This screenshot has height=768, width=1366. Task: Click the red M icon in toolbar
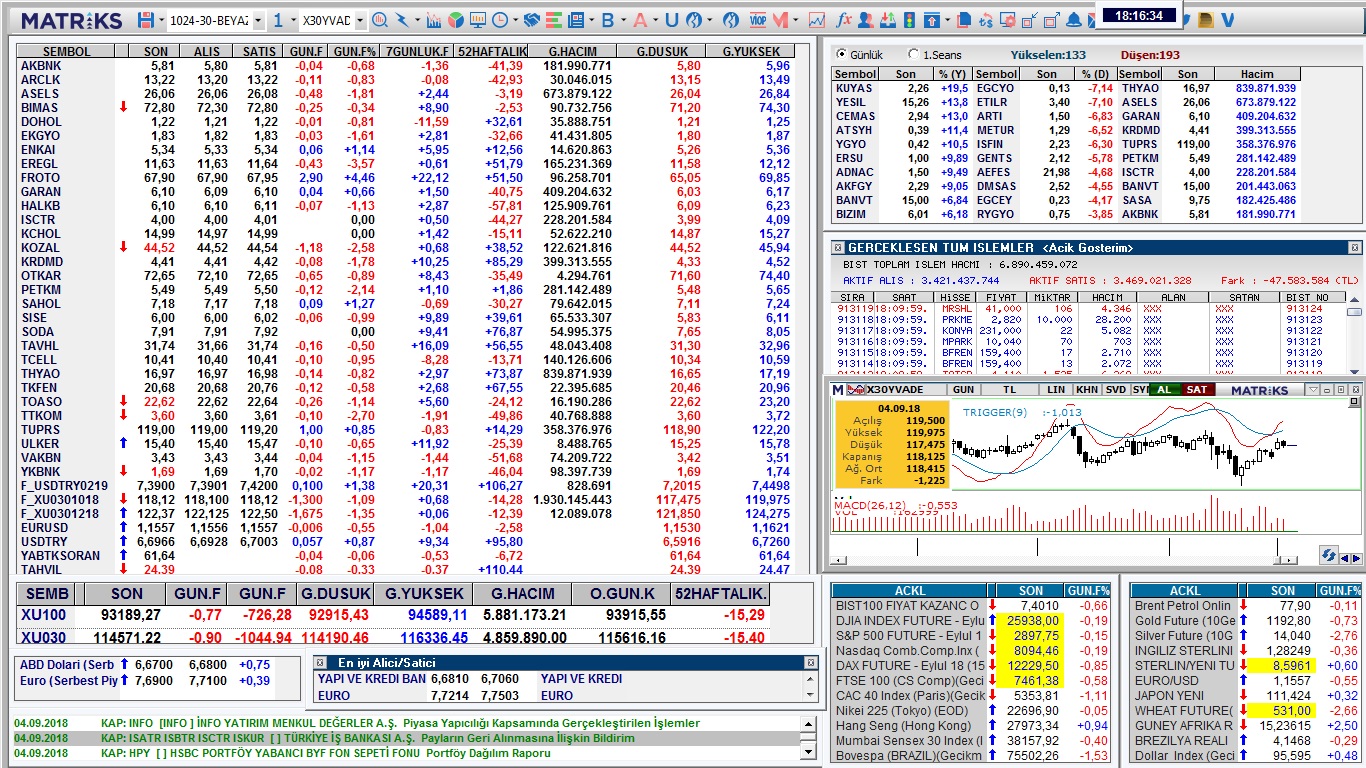point(780,20)
